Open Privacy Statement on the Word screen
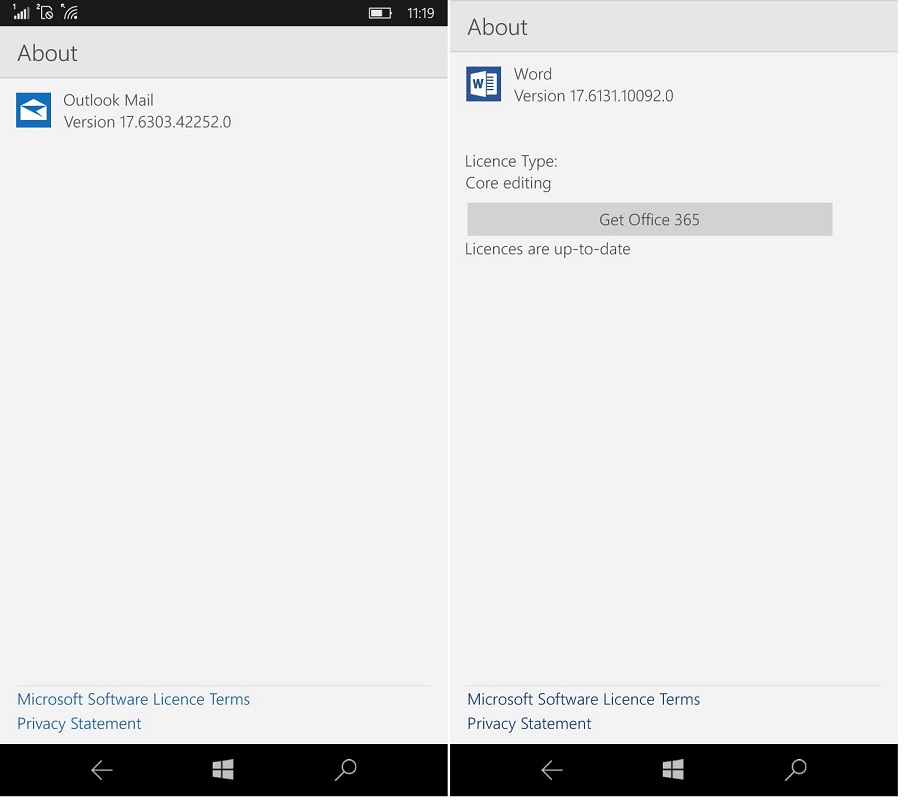Viewport: 904px width, 800px height. [529, 724]
